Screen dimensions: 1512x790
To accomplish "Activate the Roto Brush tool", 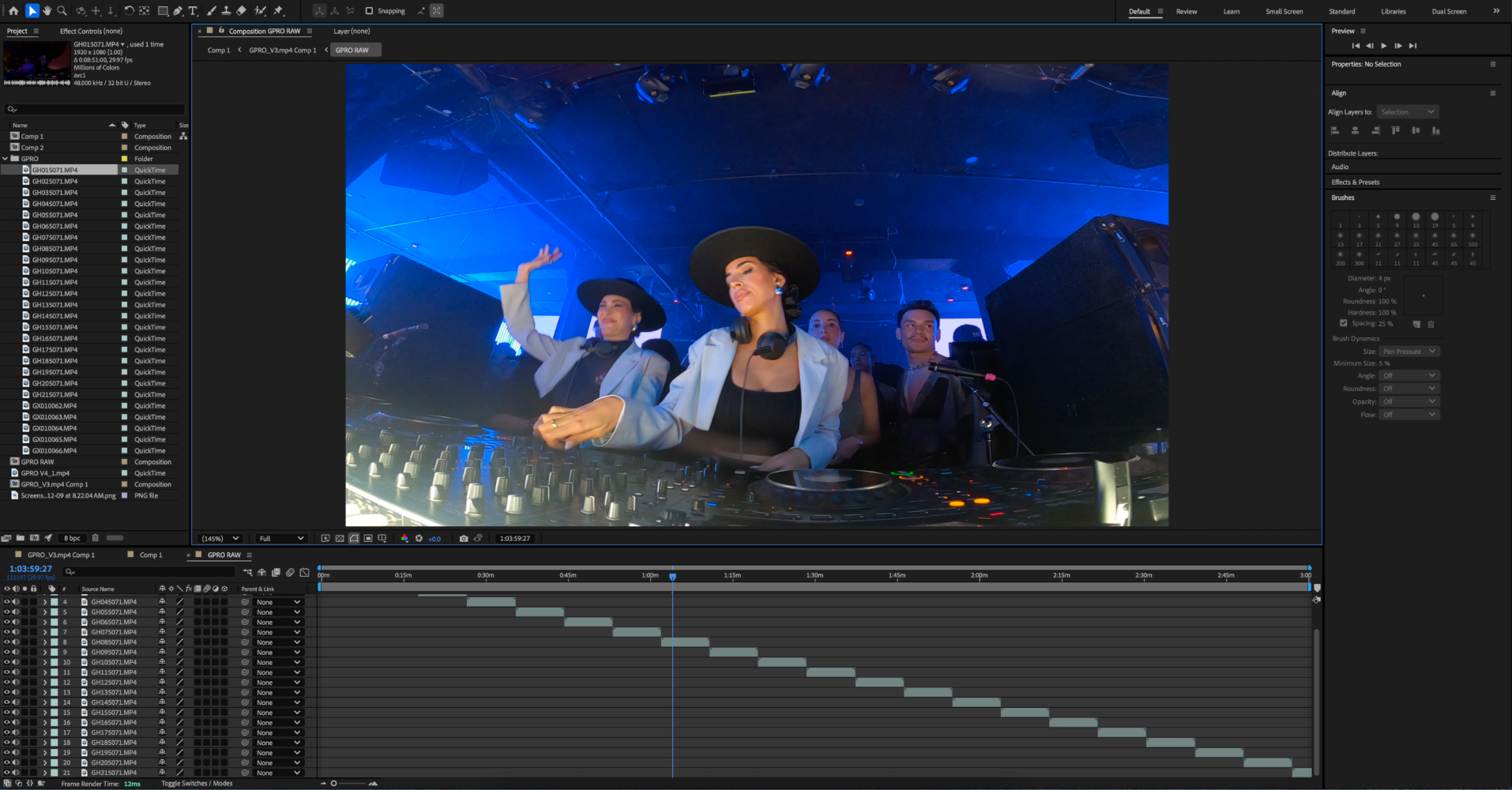I will pos(261,11).
